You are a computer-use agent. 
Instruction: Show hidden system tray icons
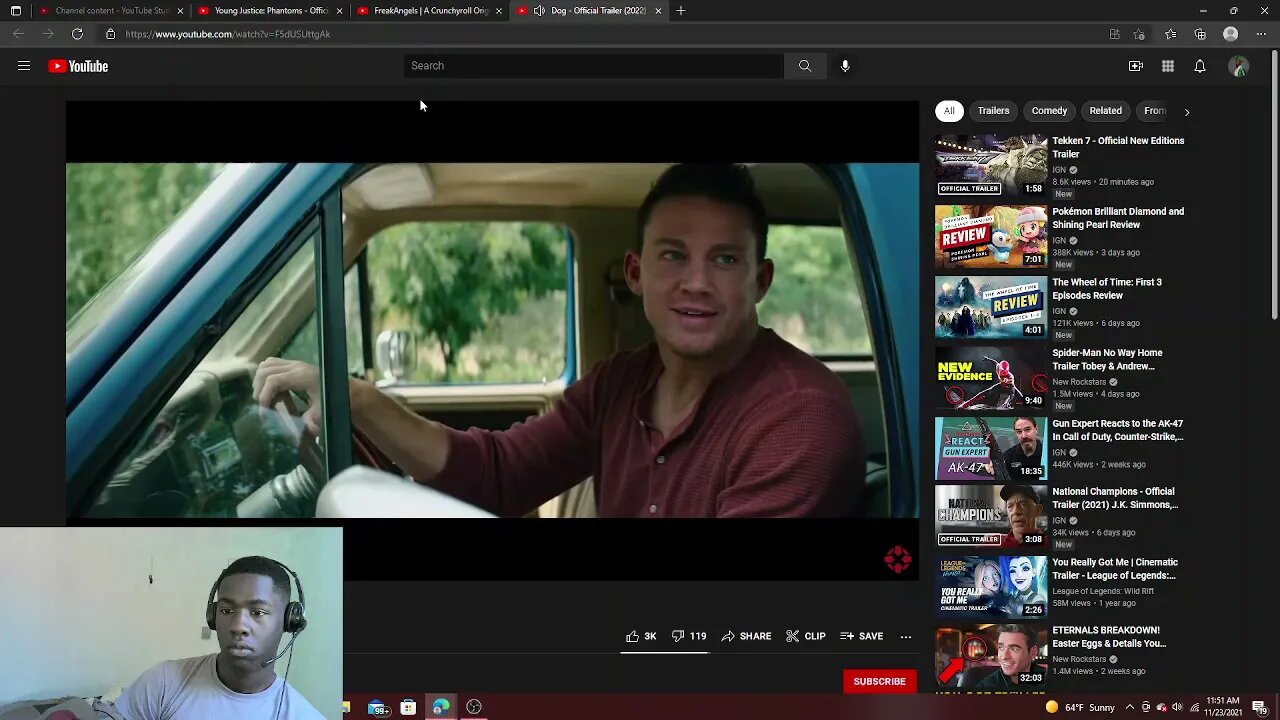pyautogui.click(x=1130, y=708)
